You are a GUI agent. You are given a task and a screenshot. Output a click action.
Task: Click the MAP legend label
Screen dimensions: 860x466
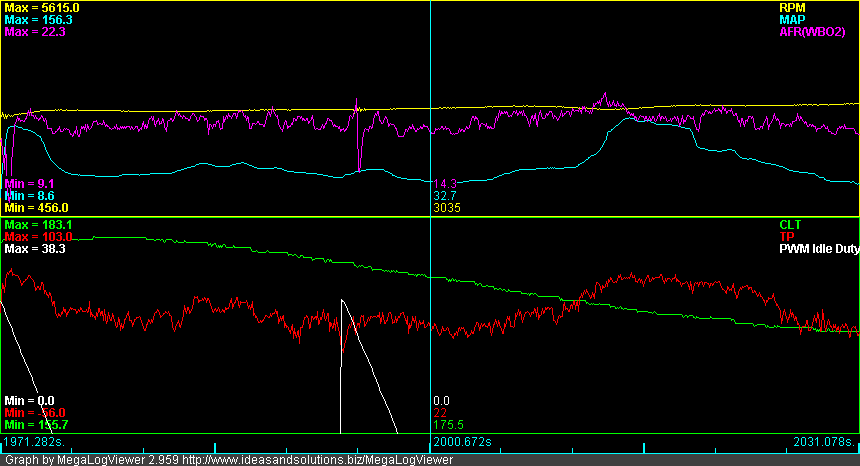(x=792, y=20)
